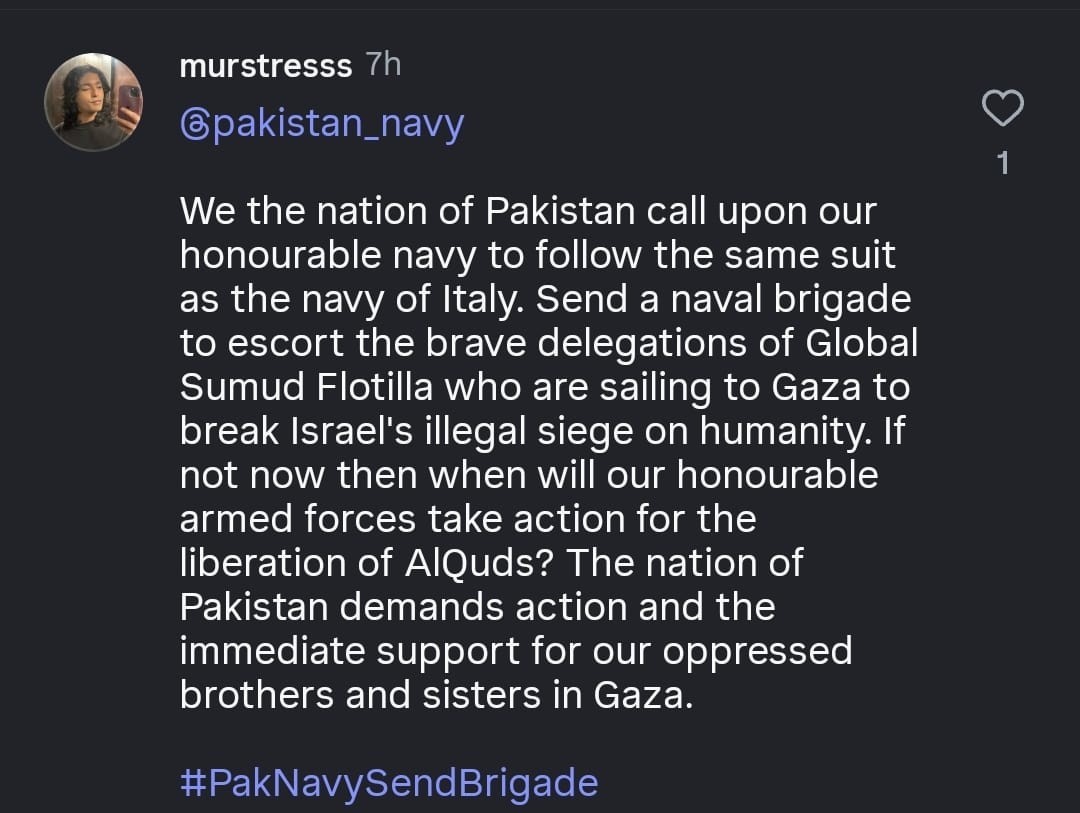Click the 7h timestamp
The image size is (1080, 813).
[383, 65]
